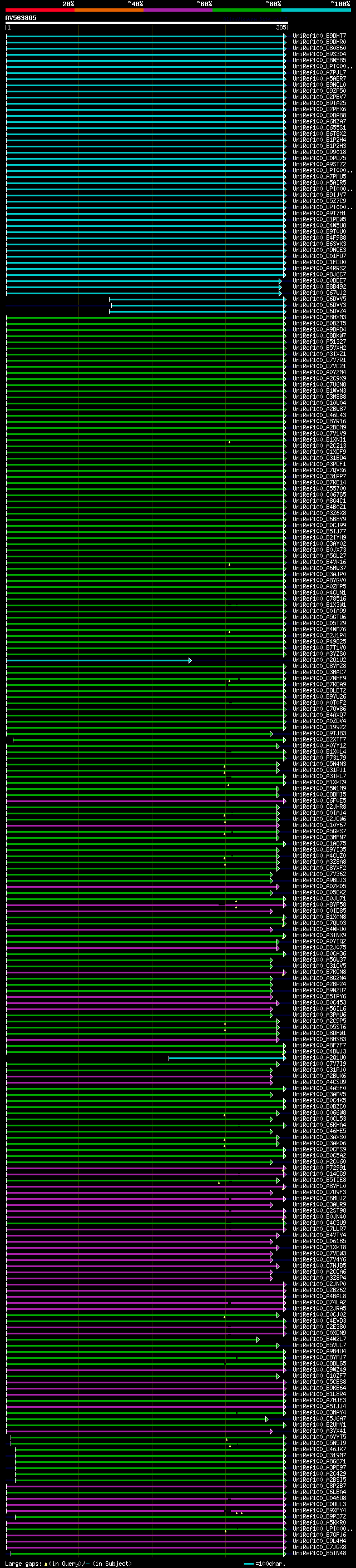Click the label UniRef100_B8LET2

[x=319, y=691]
